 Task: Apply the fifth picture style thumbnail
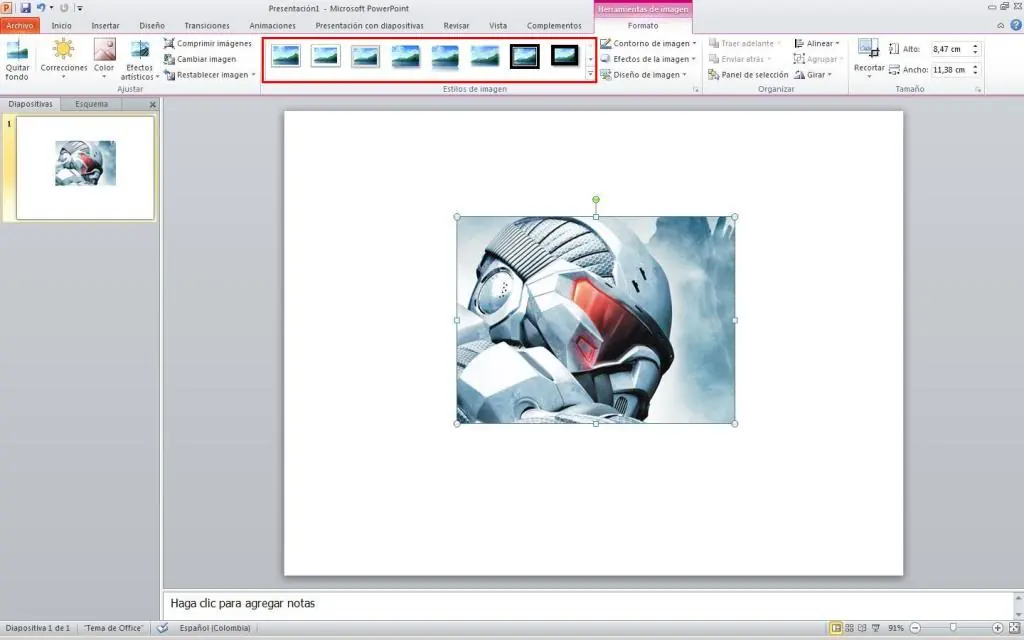[x=445, y=56]
